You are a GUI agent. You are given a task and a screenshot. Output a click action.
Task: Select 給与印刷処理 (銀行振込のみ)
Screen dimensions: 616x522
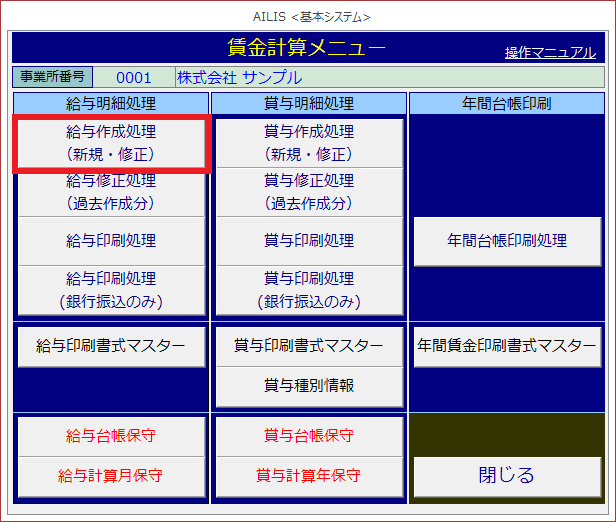coord(111,289)
